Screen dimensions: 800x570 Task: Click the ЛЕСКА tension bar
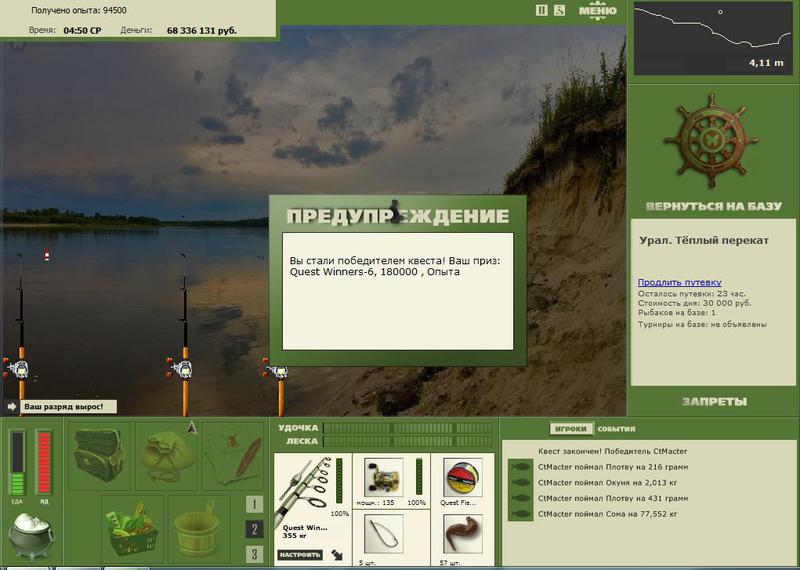click(x=408, y=441)
